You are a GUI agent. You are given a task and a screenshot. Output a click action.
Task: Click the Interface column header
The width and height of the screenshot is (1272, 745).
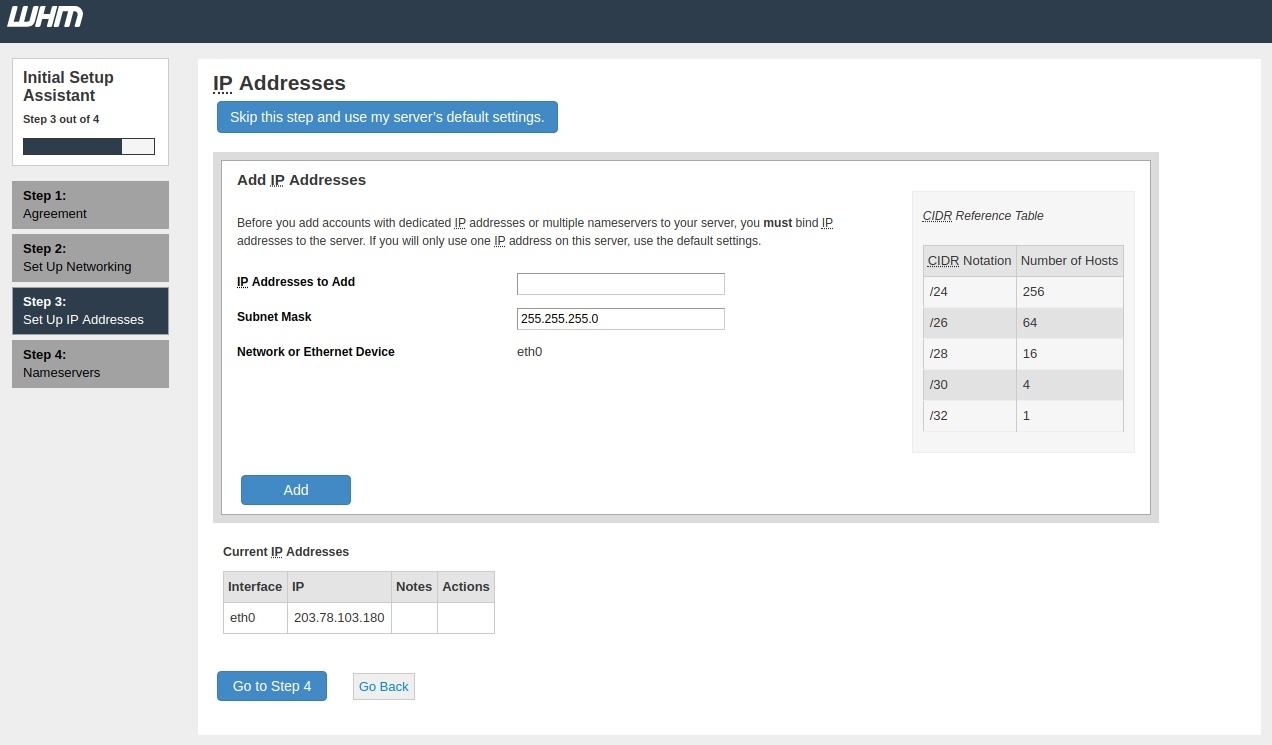click(x=255, y=587)
